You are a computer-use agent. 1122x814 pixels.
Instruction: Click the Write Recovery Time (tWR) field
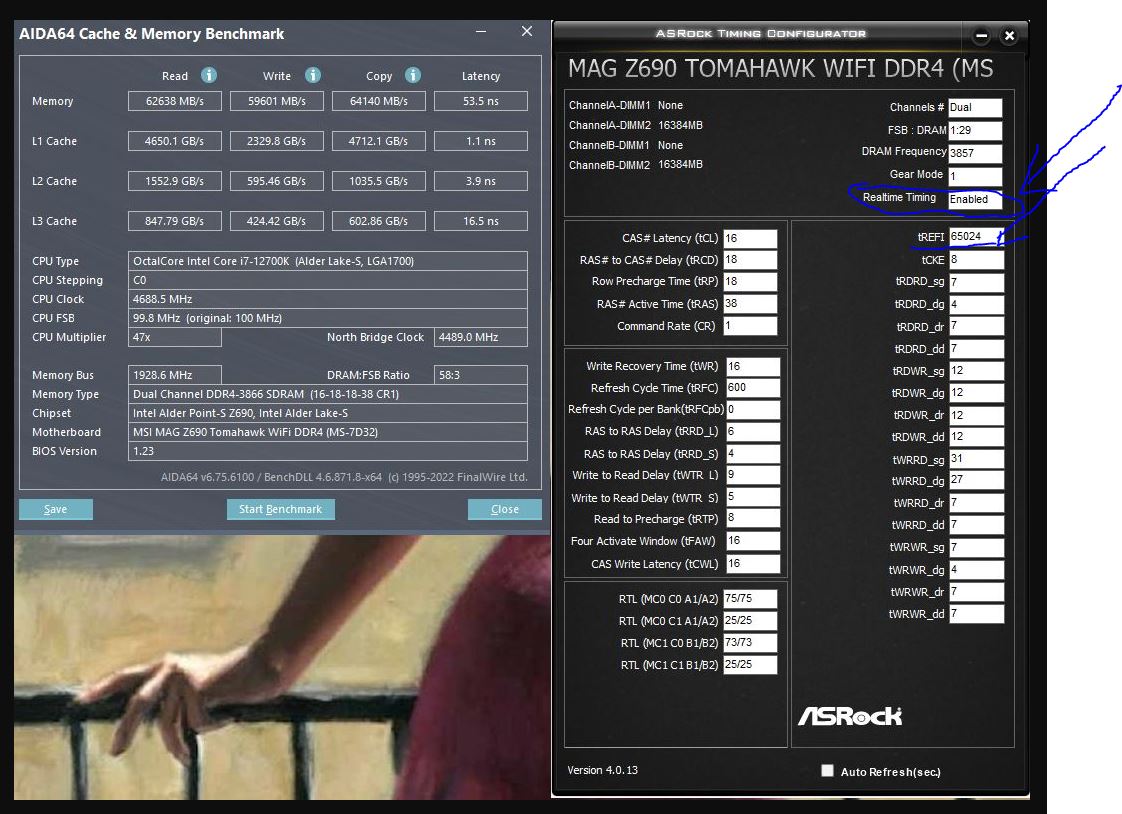point(753,366)
